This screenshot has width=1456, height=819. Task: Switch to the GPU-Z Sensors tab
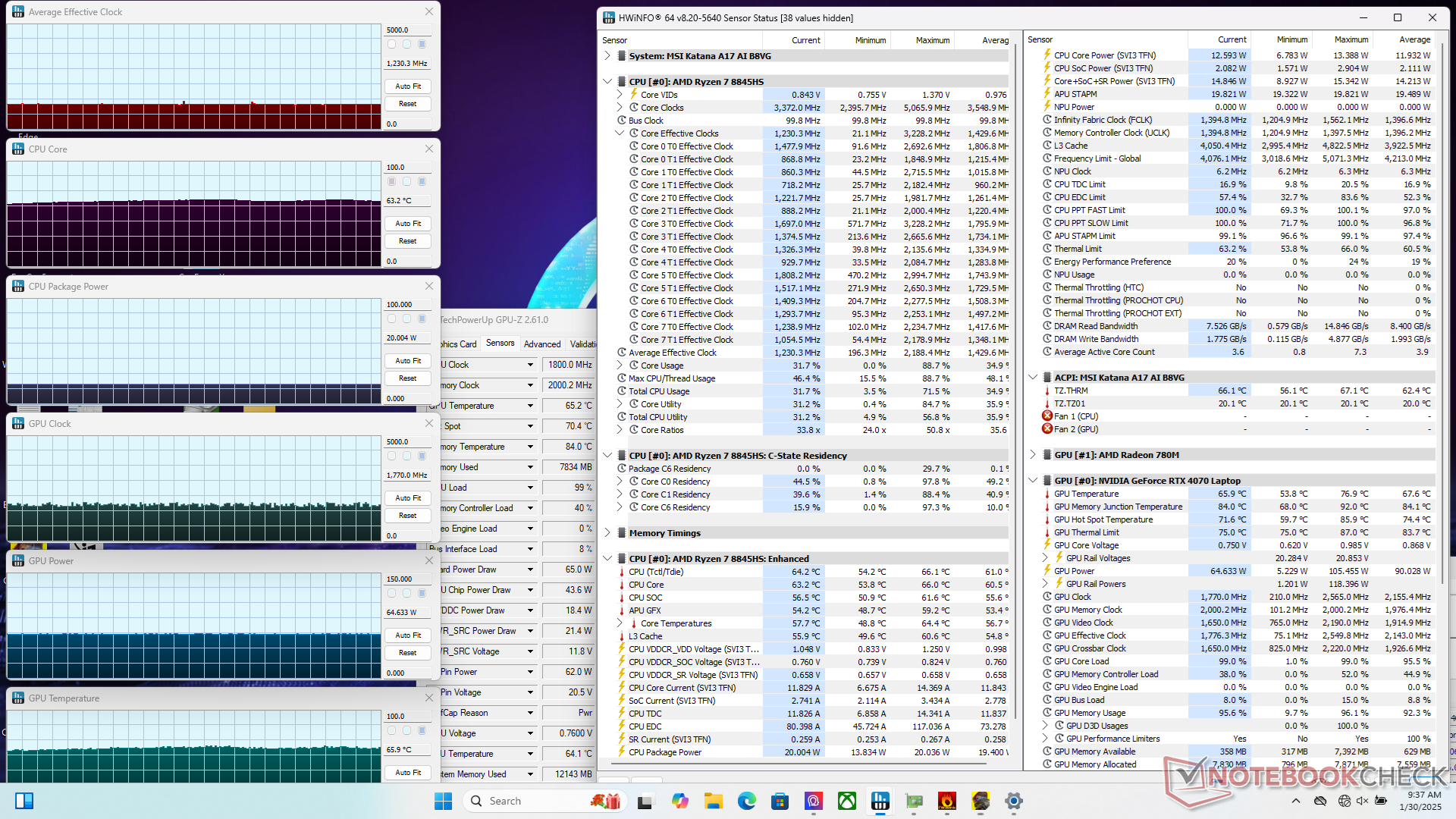pyautogui.click(x=500, y=344)
